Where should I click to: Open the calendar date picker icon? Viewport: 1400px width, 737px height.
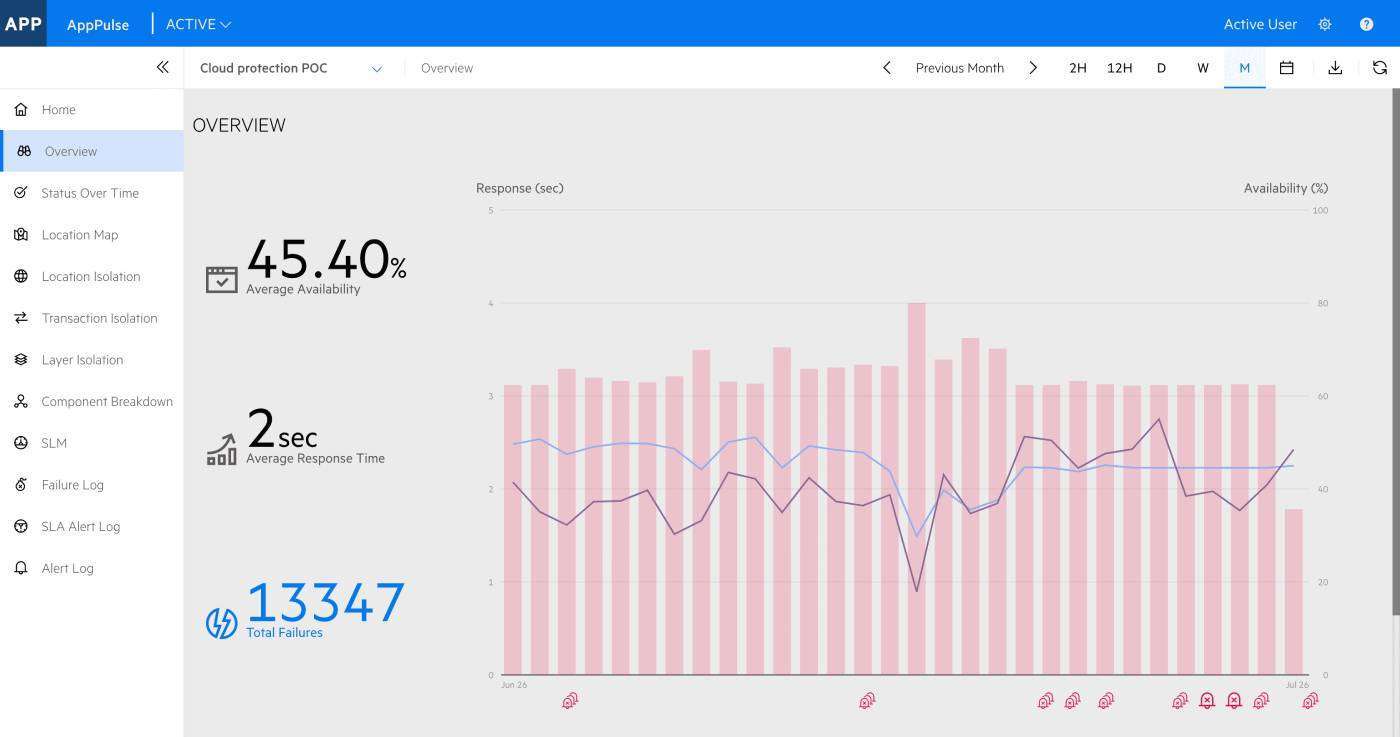1287,68
